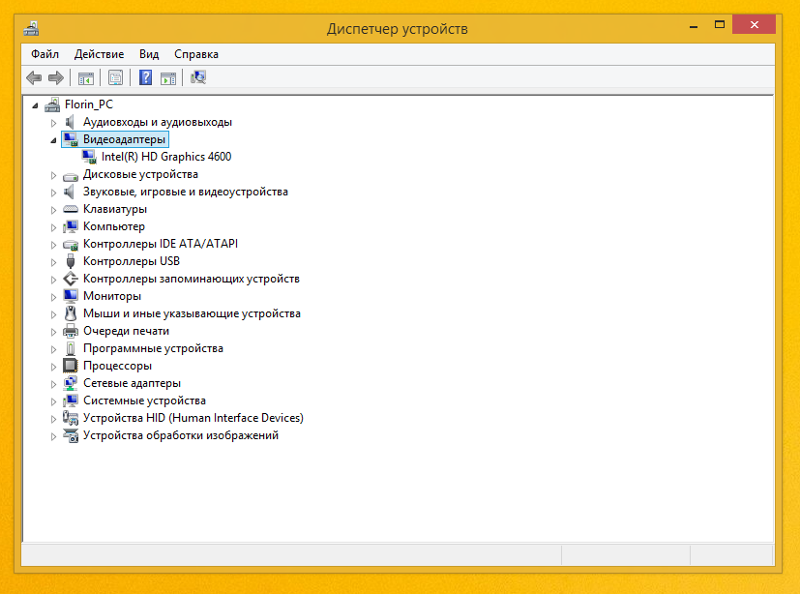
Task: Select the Мониторы tree item
Action: pos(112,296)
